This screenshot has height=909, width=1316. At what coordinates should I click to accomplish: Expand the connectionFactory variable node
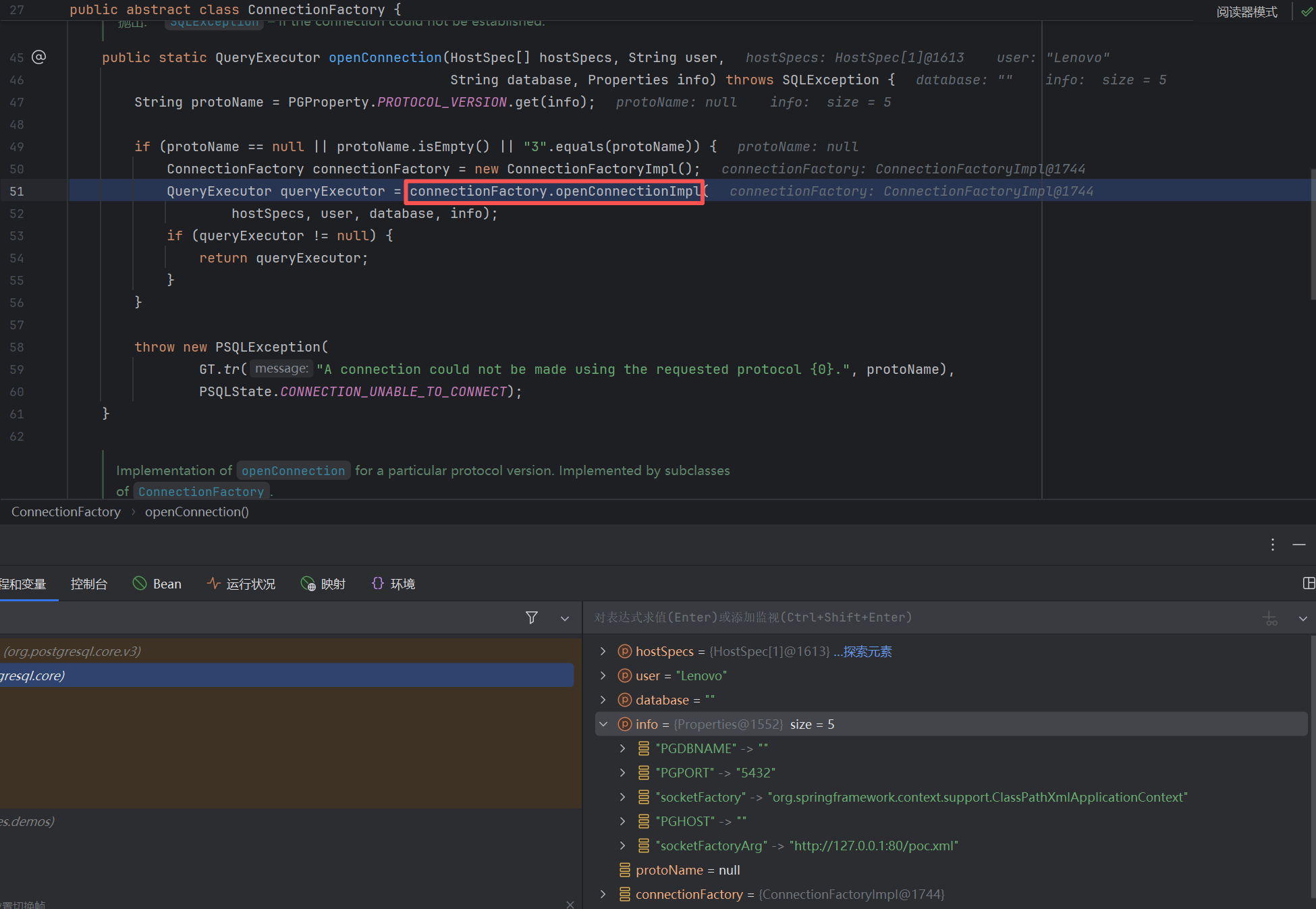(603, 894)
